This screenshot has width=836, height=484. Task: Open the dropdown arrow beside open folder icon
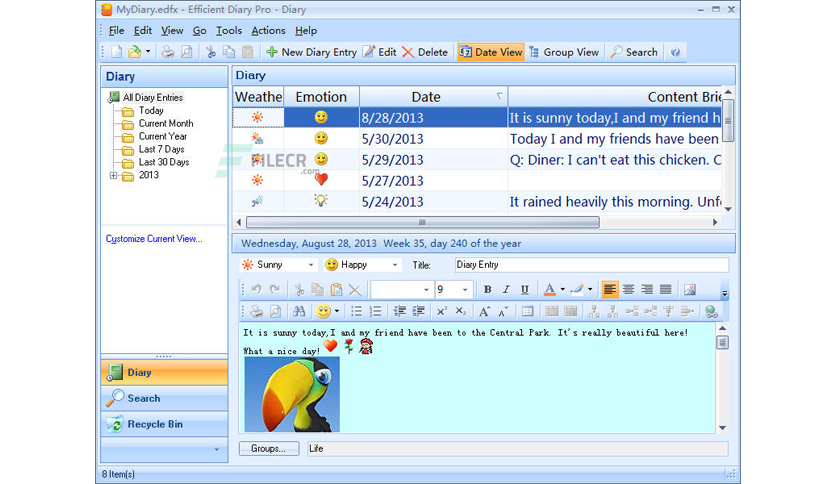pos(148,52)
